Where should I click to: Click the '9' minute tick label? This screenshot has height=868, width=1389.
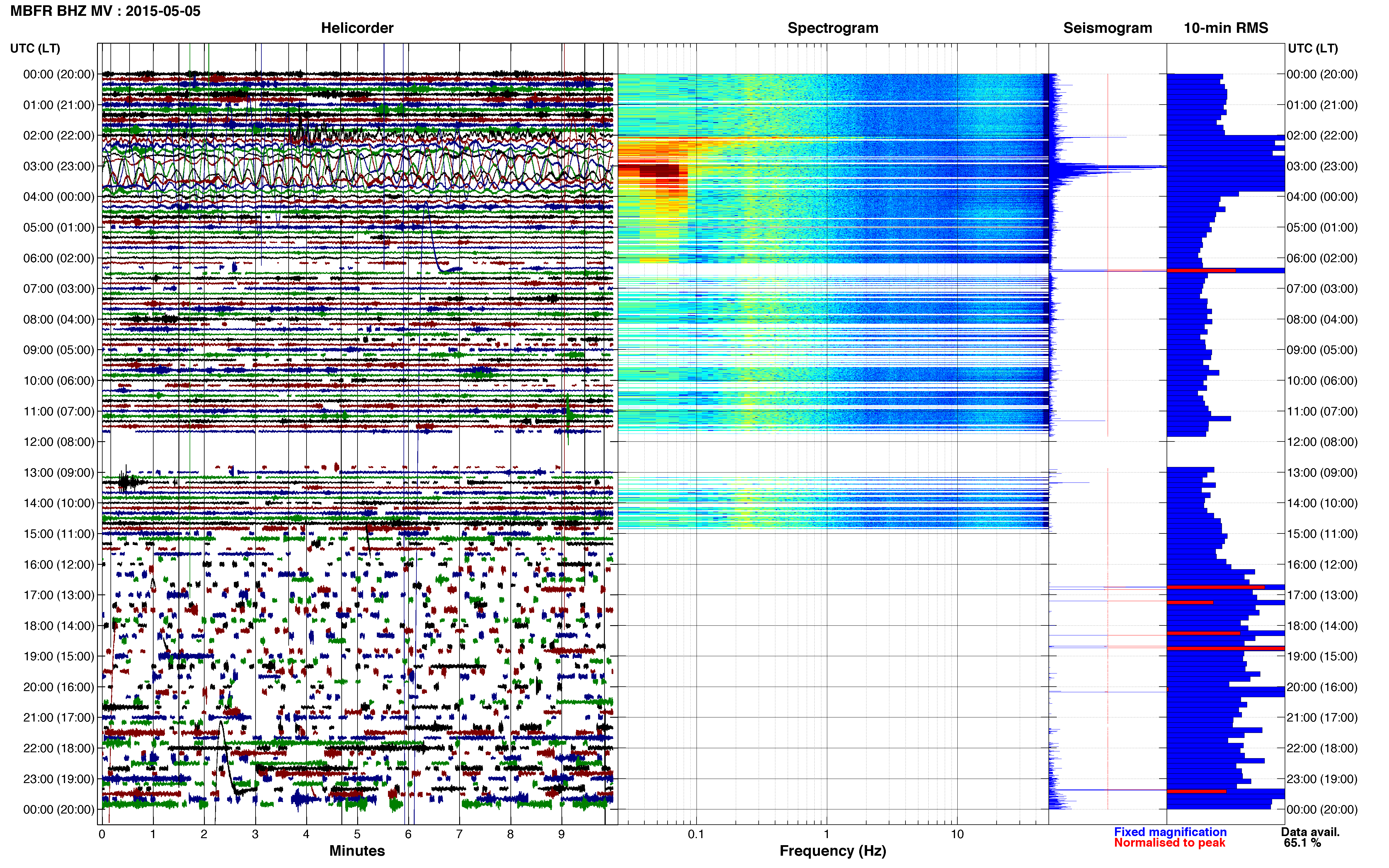click(x=561, y=834)
